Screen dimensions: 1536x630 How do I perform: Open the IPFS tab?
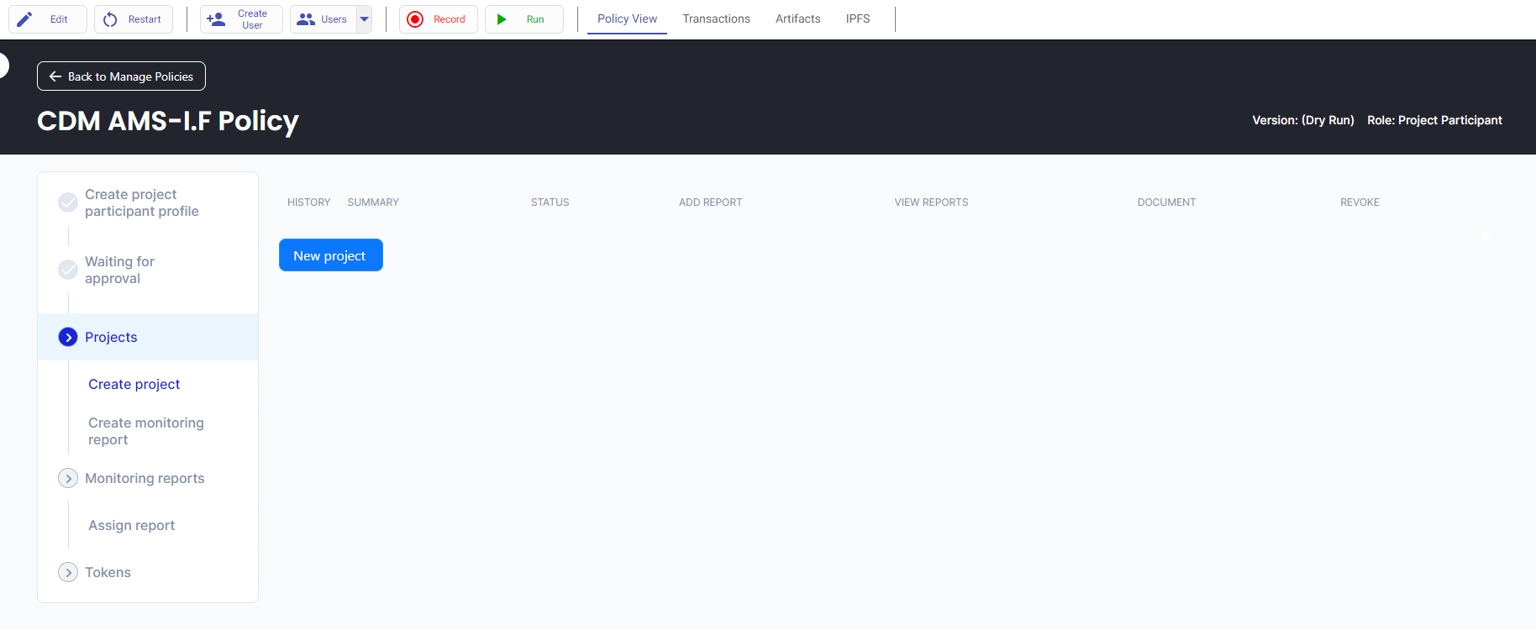click(x=857, y=19)
